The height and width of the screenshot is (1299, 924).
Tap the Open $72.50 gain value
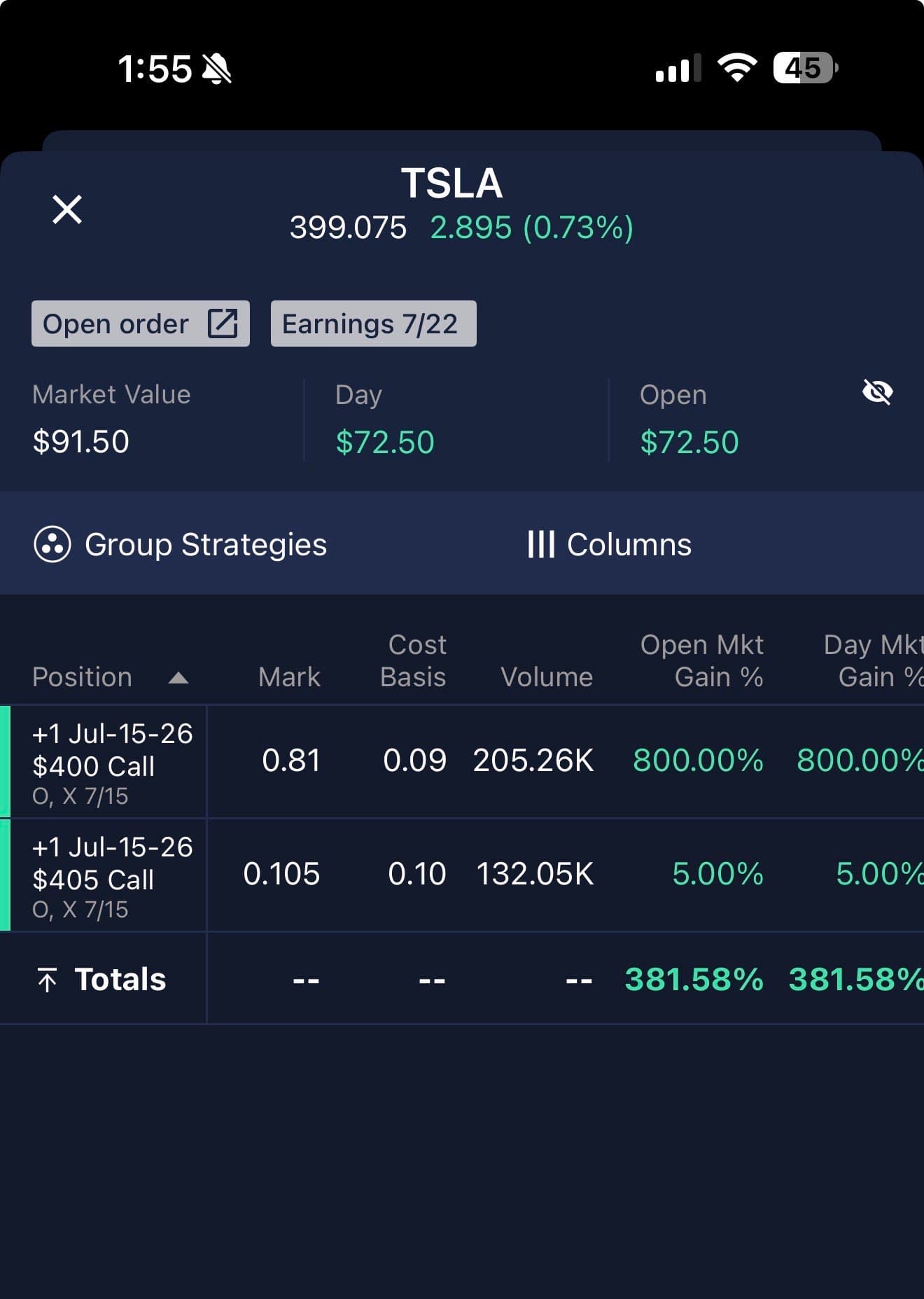point(689,443)
